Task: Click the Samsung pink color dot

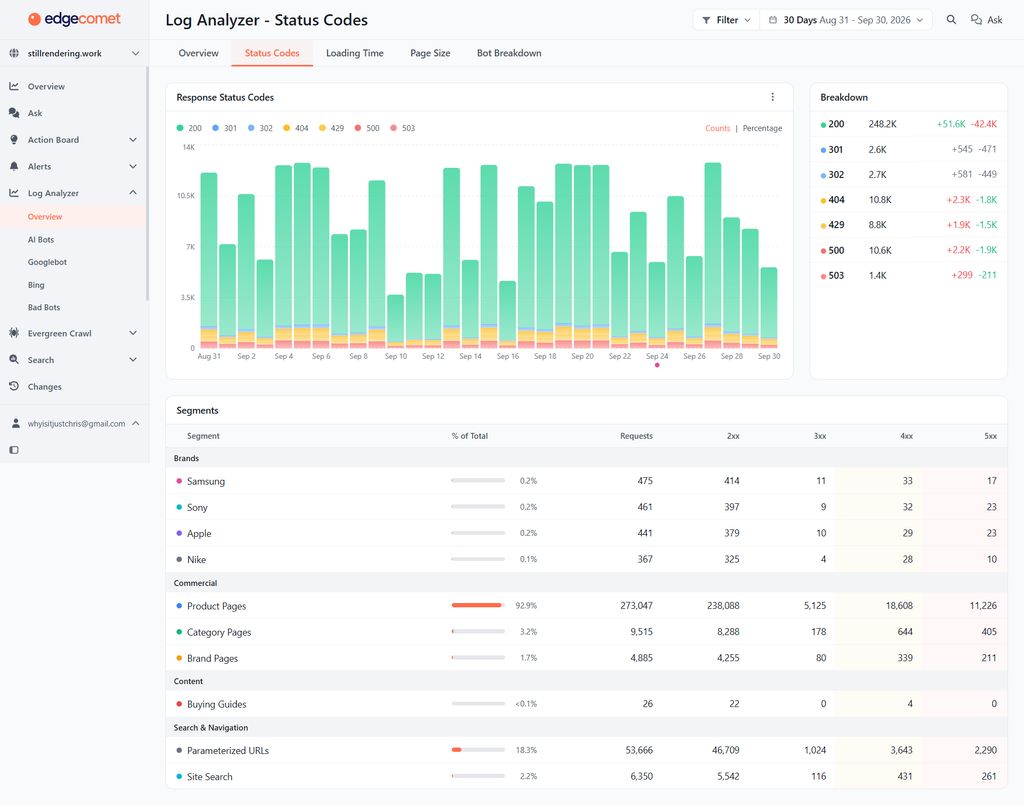Action: point(179,481)
